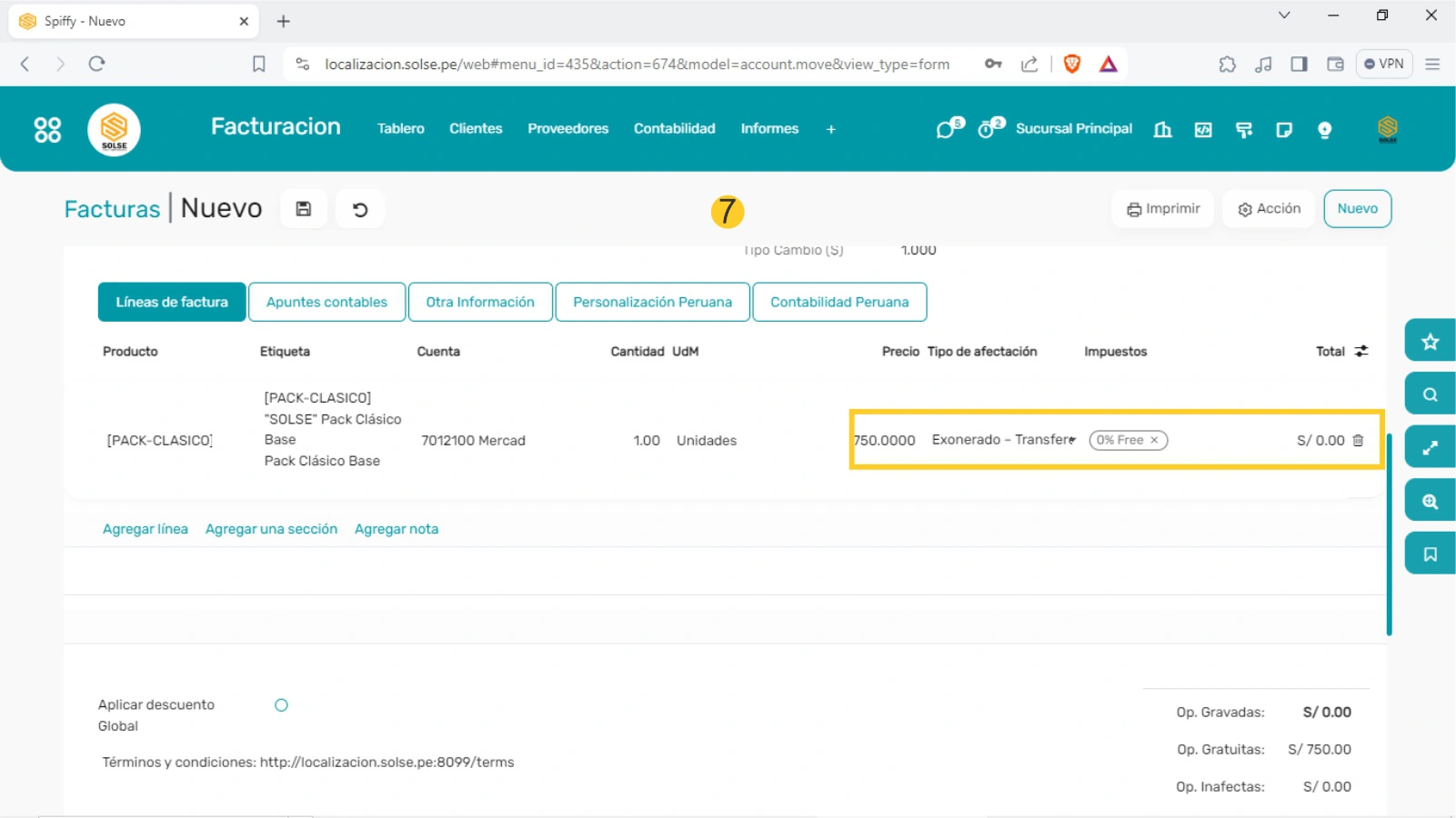Open the Acción dropdown menu
The image size is (1456, 818).
click(1269, 209)
